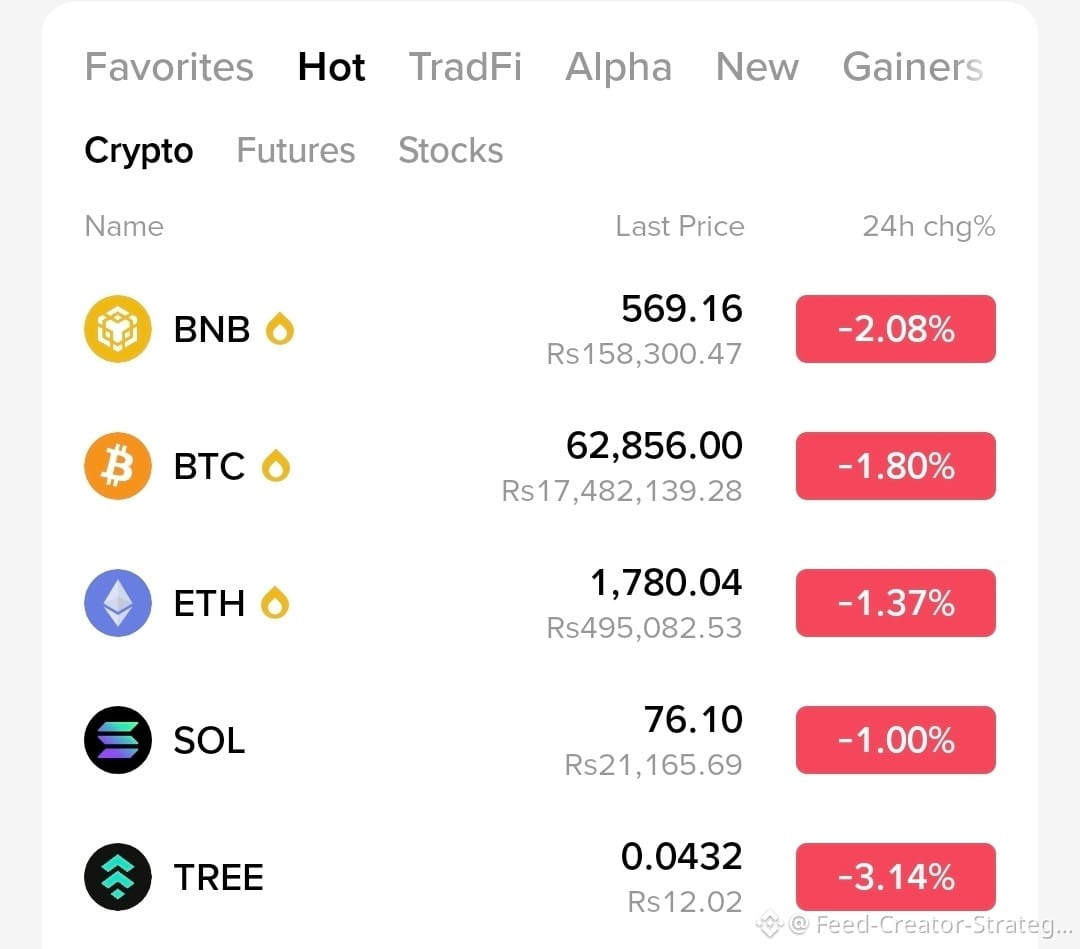The width and height of the screenshot is (1080, 949).
Task: Select the Futures sub-tab
Action: tap(295, 150)
